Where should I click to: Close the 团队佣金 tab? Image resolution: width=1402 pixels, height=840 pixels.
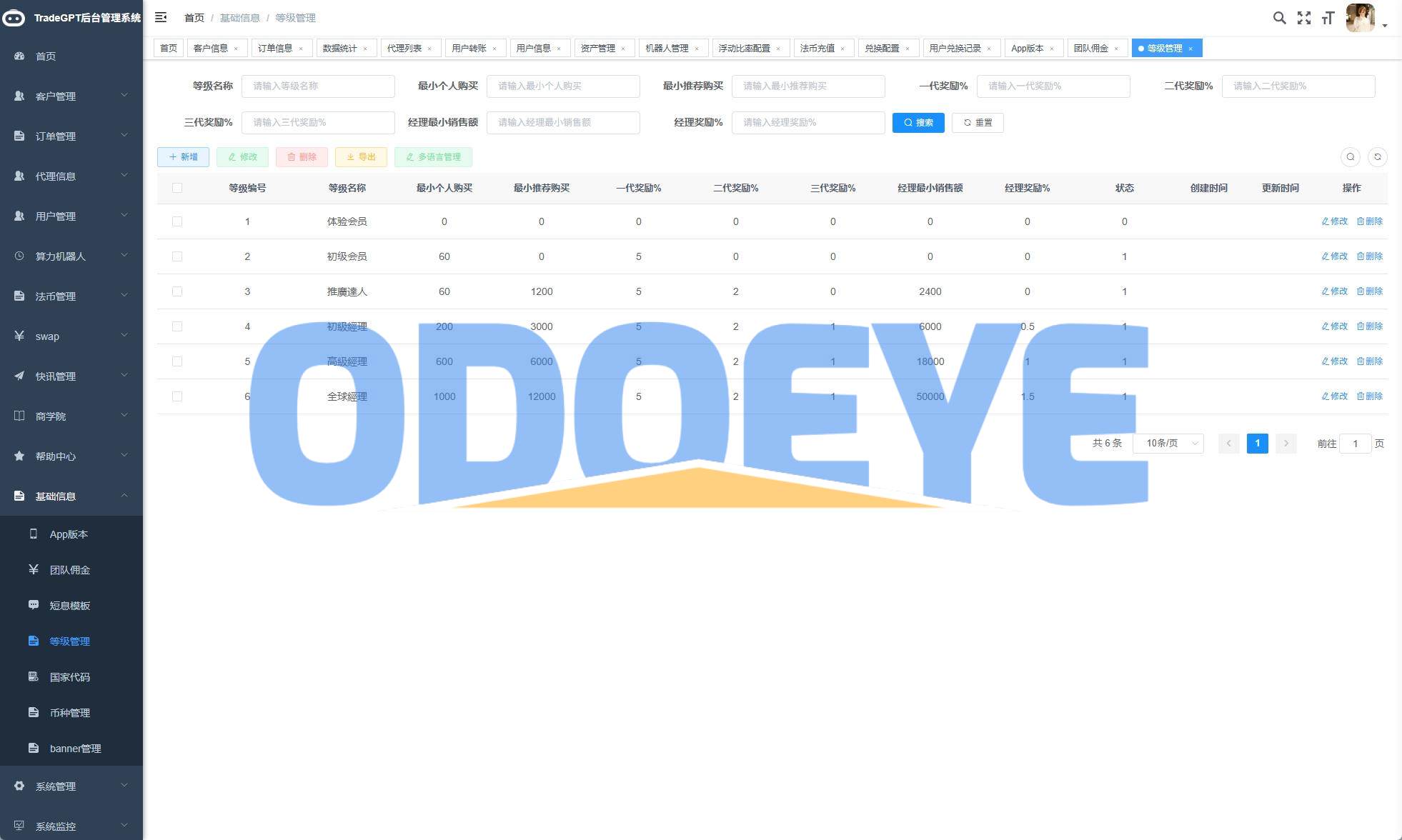pyautogui.click(x=1116, y=49)
